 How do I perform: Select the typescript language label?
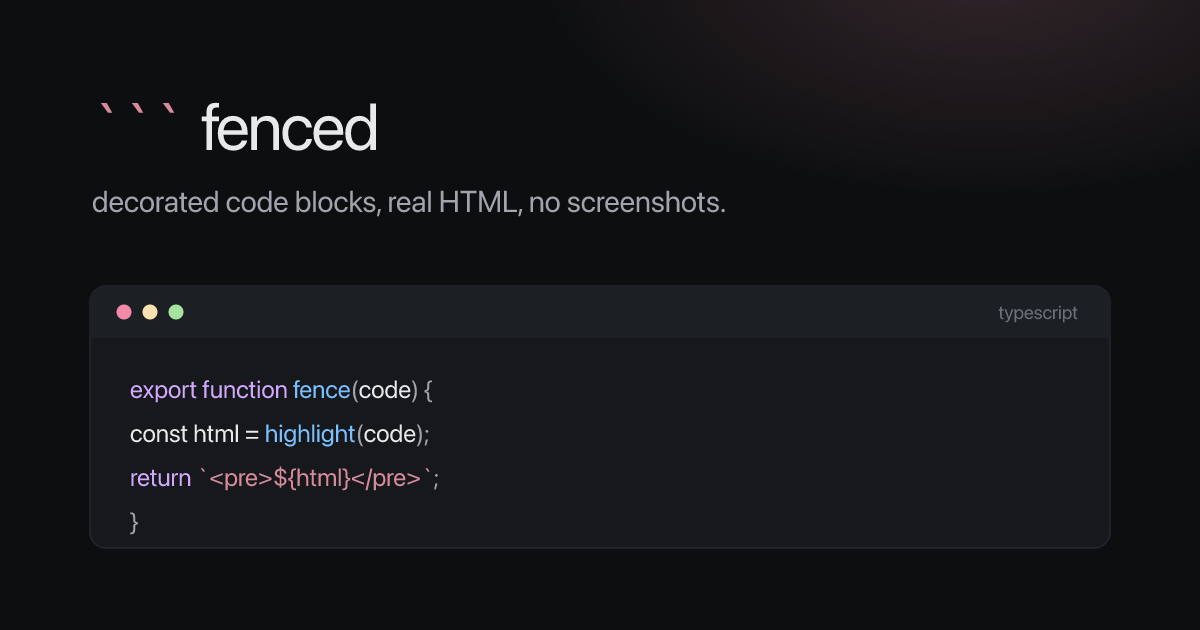1038,313
